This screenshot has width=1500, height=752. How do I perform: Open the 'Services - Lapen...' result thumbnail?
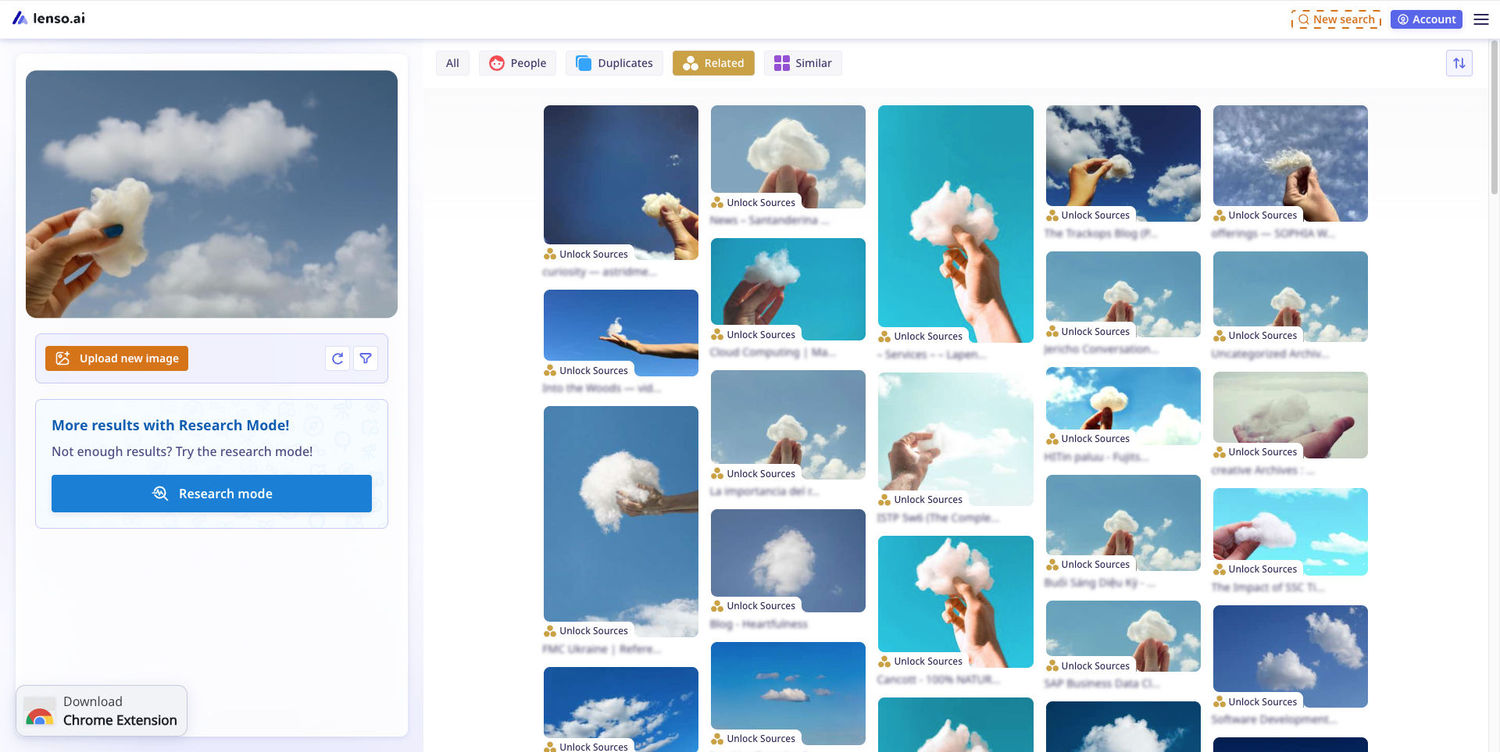click(x=956, y=224)
